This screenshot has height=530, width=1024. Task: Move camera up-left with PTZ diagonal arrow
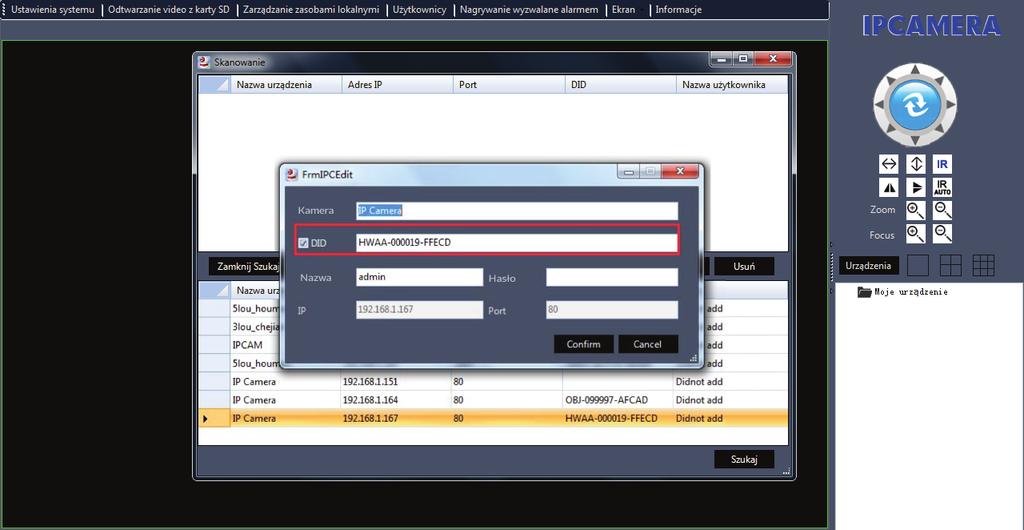pyautogui.click(x=890, y=80)
